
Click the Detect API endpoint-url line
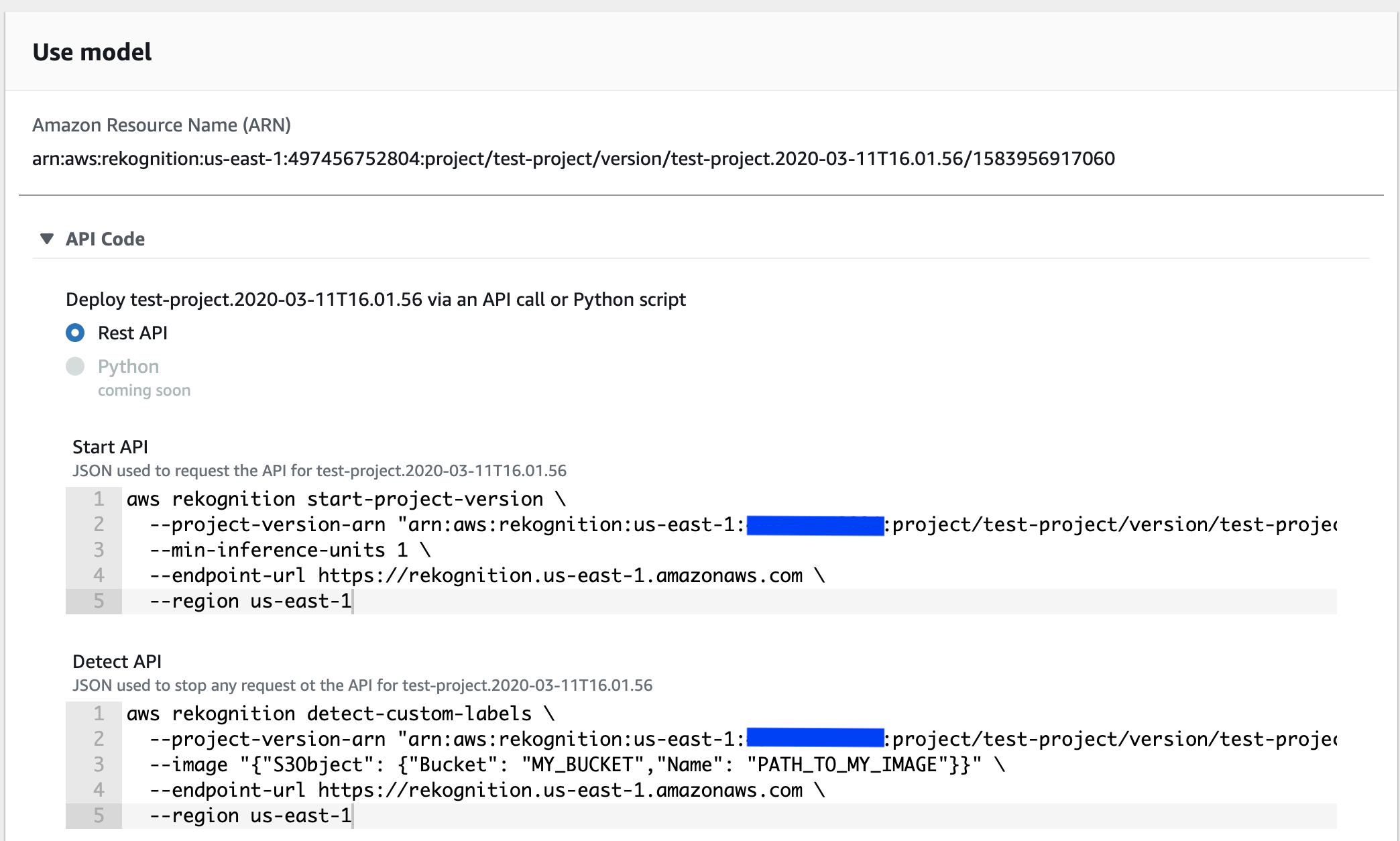pyautogui.click(x=487, y=790)
